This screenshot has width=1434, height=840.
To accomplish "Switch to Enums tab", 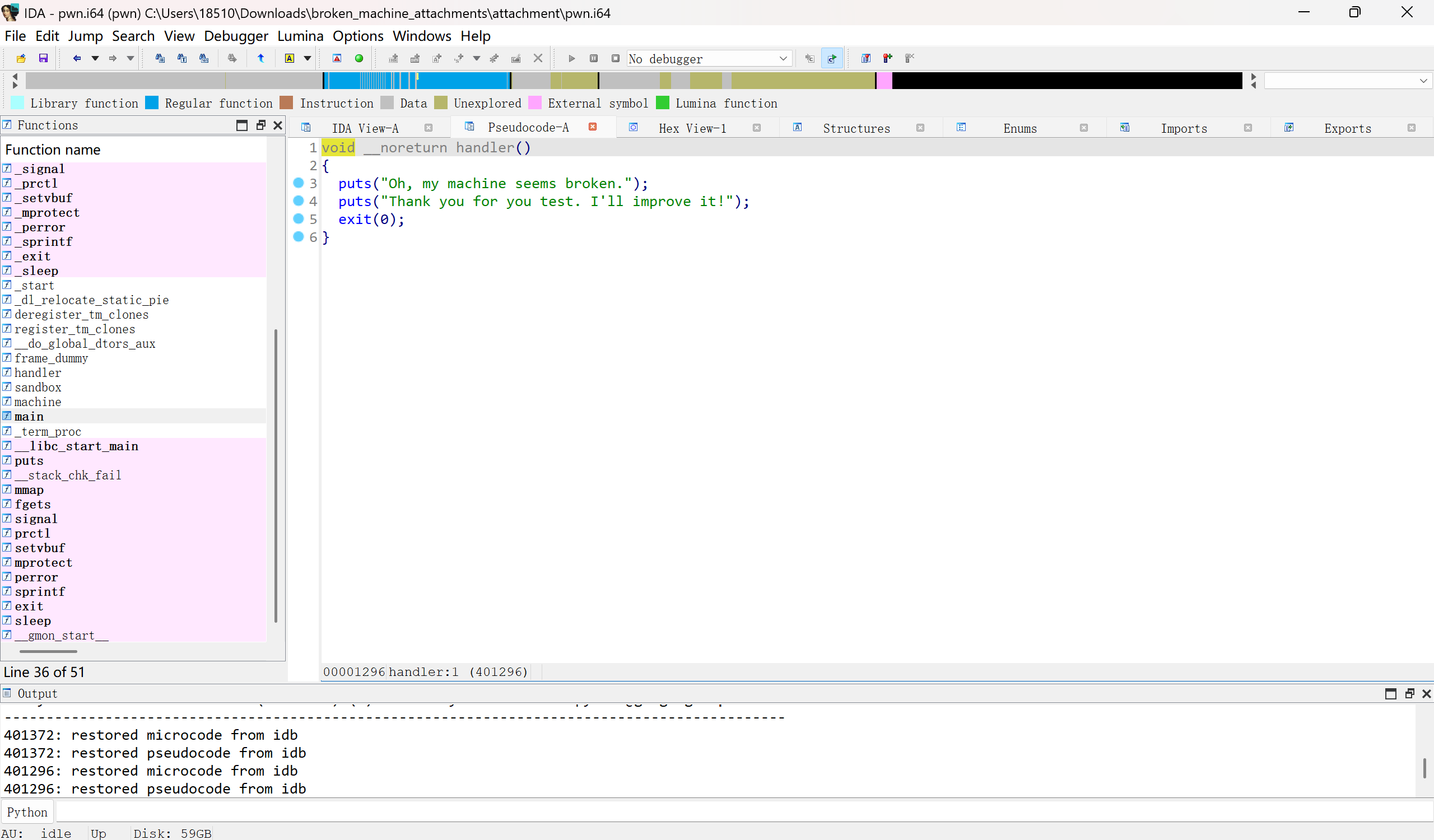I will 1019,128.
